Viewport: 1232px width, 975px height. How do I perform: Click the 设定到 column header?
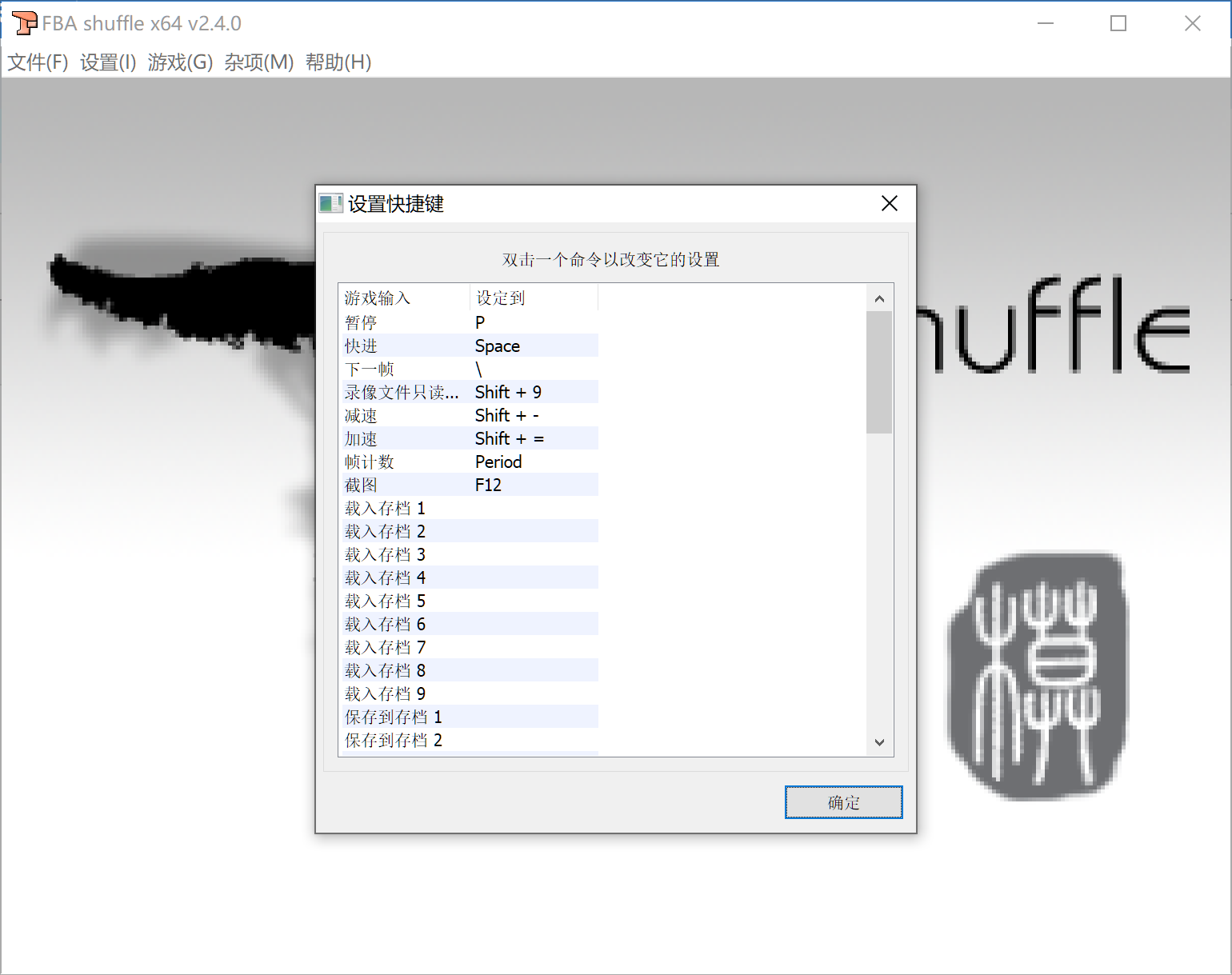click(533, 298)
